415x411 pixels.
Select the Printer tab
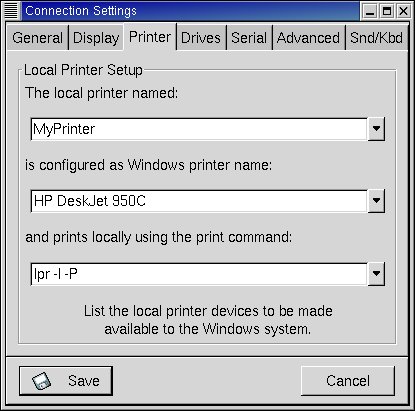(150, 37)
